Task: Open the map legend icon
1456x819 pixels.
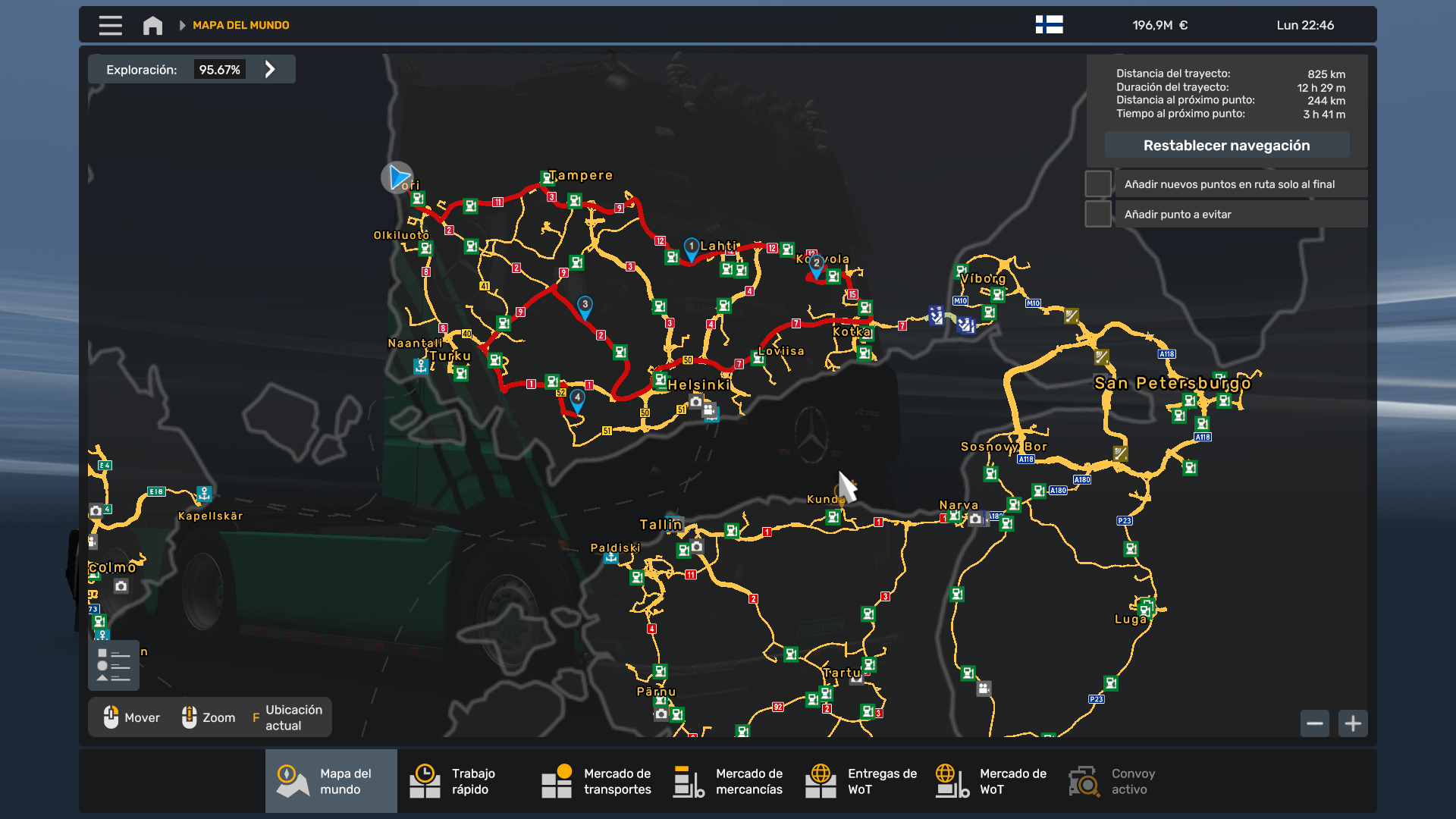Action: click(x=114, y=665)
